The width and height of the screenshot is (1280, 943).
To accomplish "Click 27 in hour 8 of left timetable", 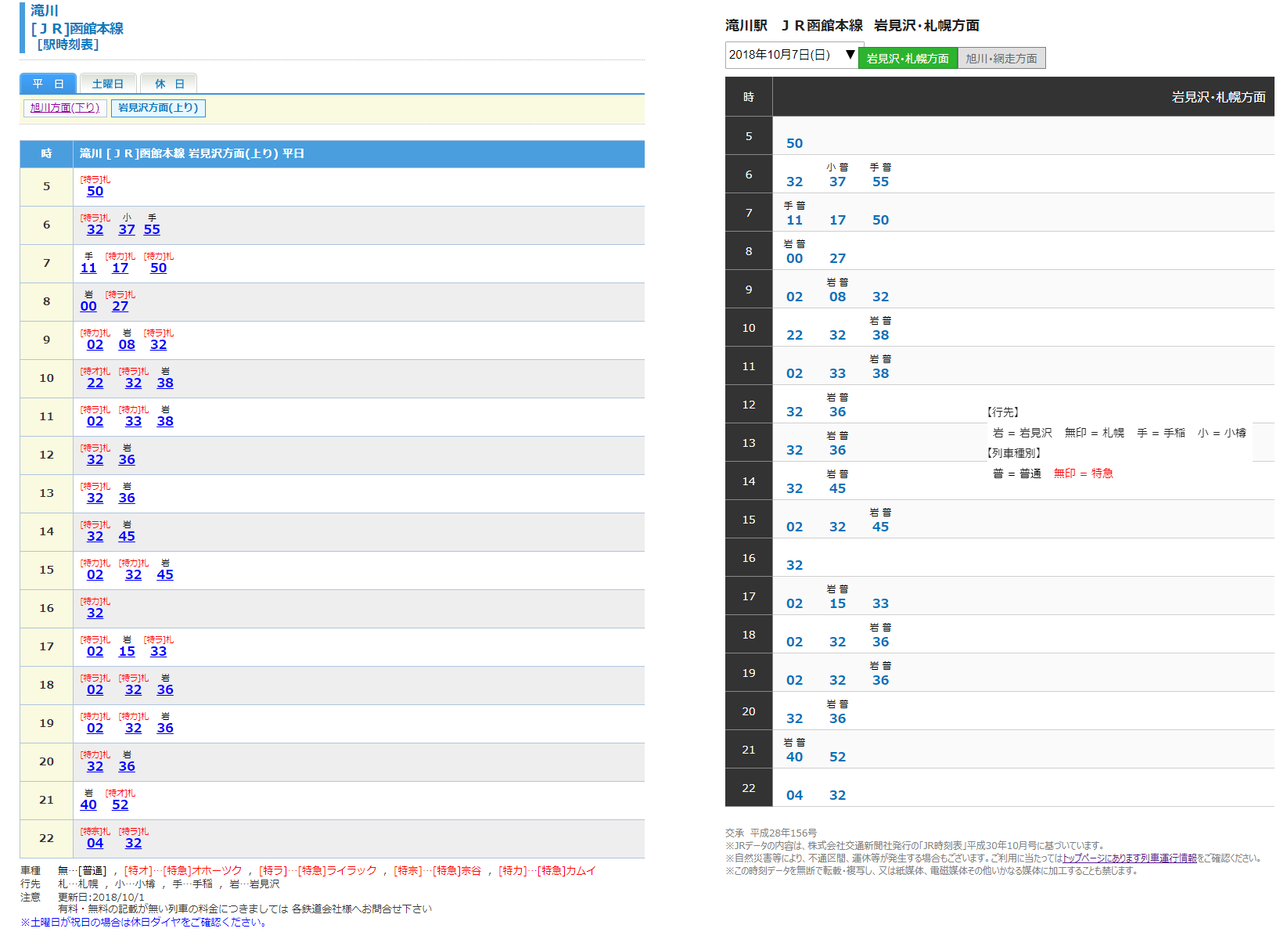I will point(120,306).
